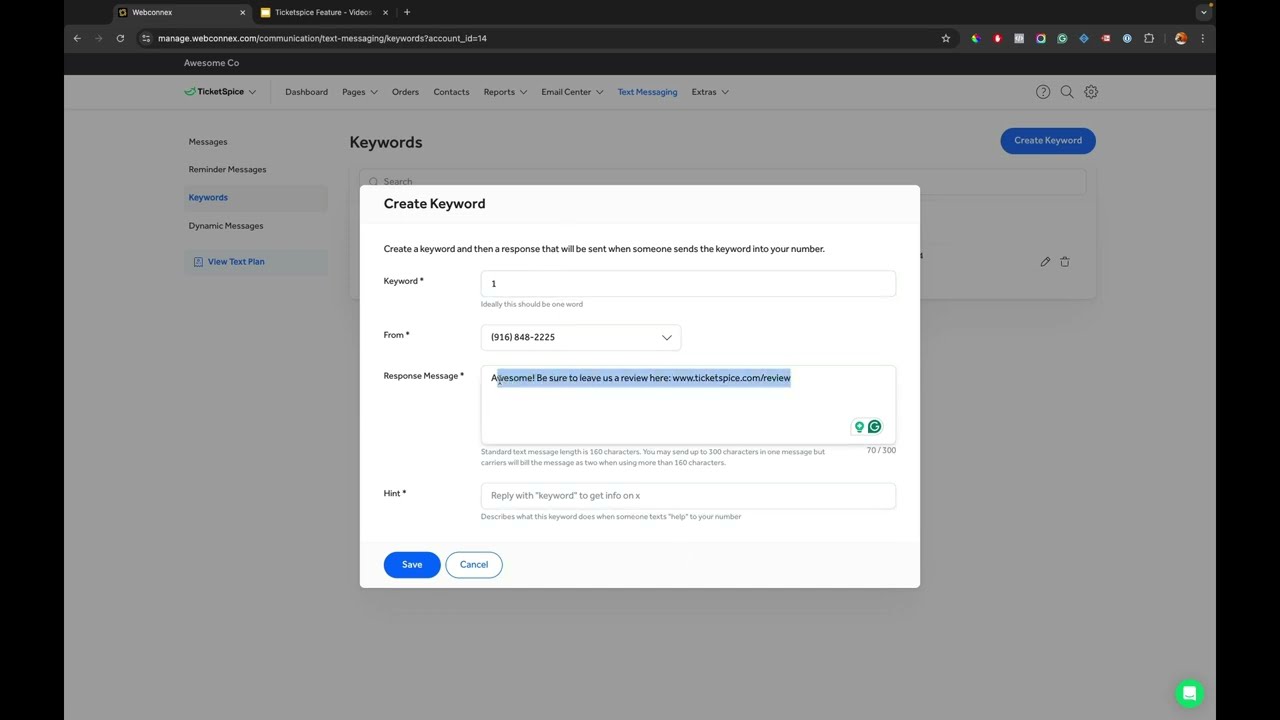Close the Webconnex tab
The image size is (1280, 720).
click(x=242, y=12)
